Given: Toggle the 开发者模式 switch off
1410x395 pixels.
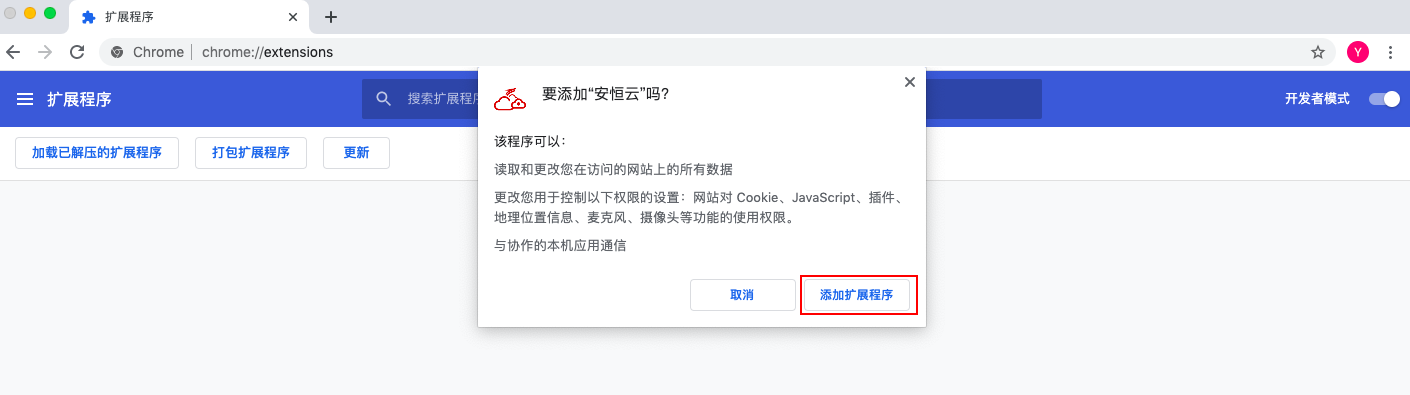Looking at the screenshot, I should pyautogui.click(x=1385, y=99).
